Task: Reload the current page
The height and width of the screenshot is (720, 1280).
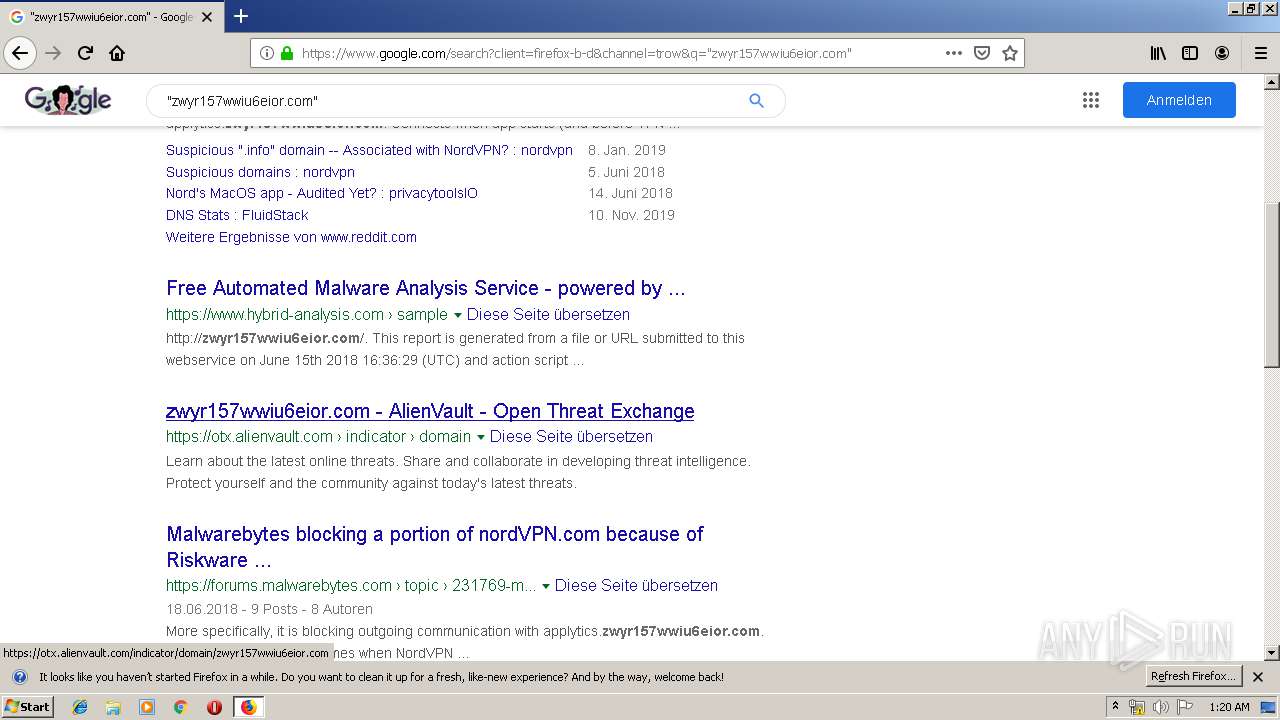Action: tap(85, 53)
